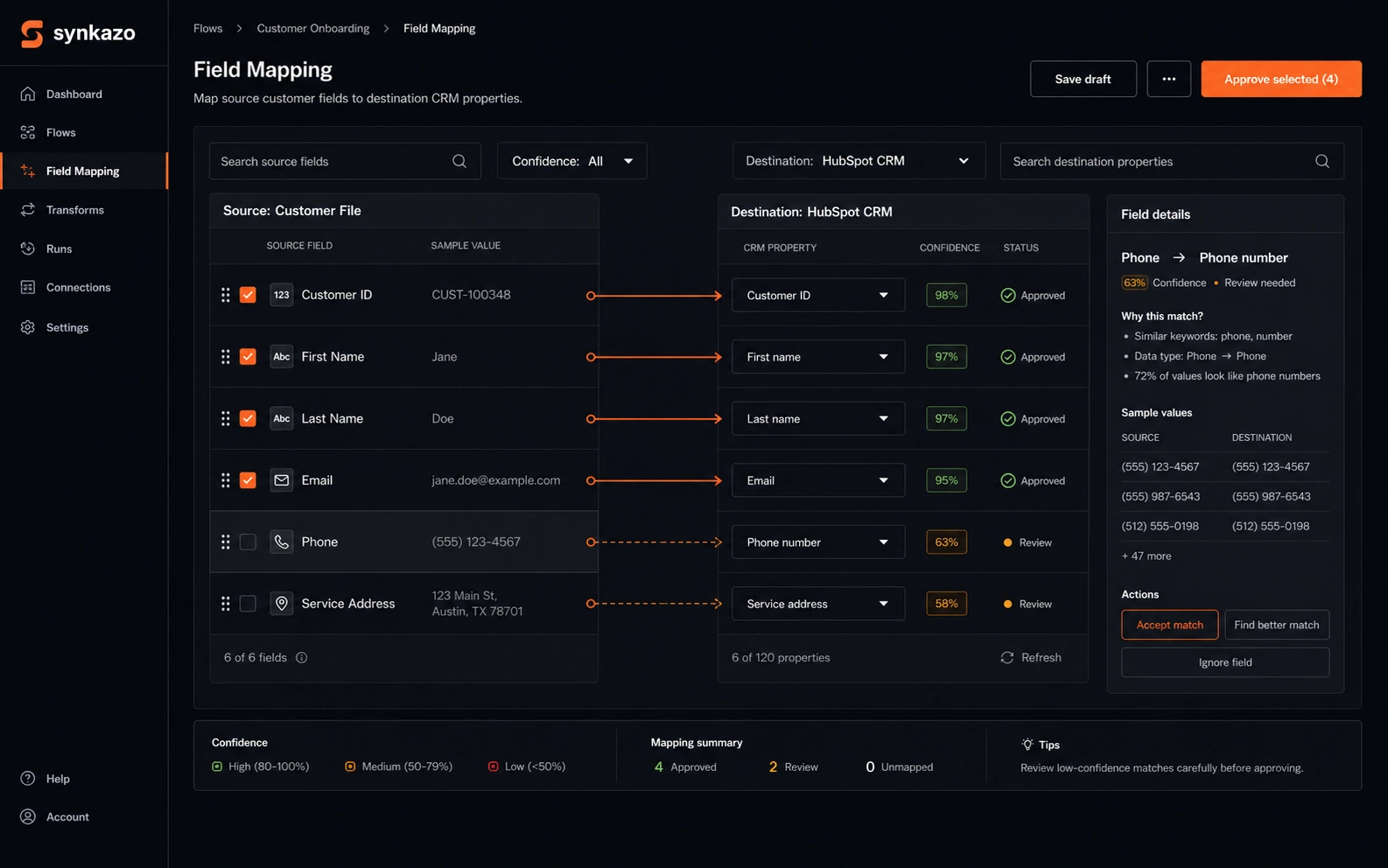Go to Dashboard in the sidebar
This screenshot has width=1388, height=868.
click(x=83, y=94)
